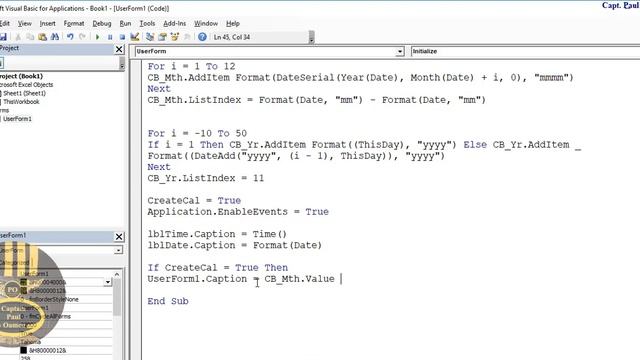Select Sheet1 (Sheet1) in project tree
This screenshot has width=640, height=360.
24,93
